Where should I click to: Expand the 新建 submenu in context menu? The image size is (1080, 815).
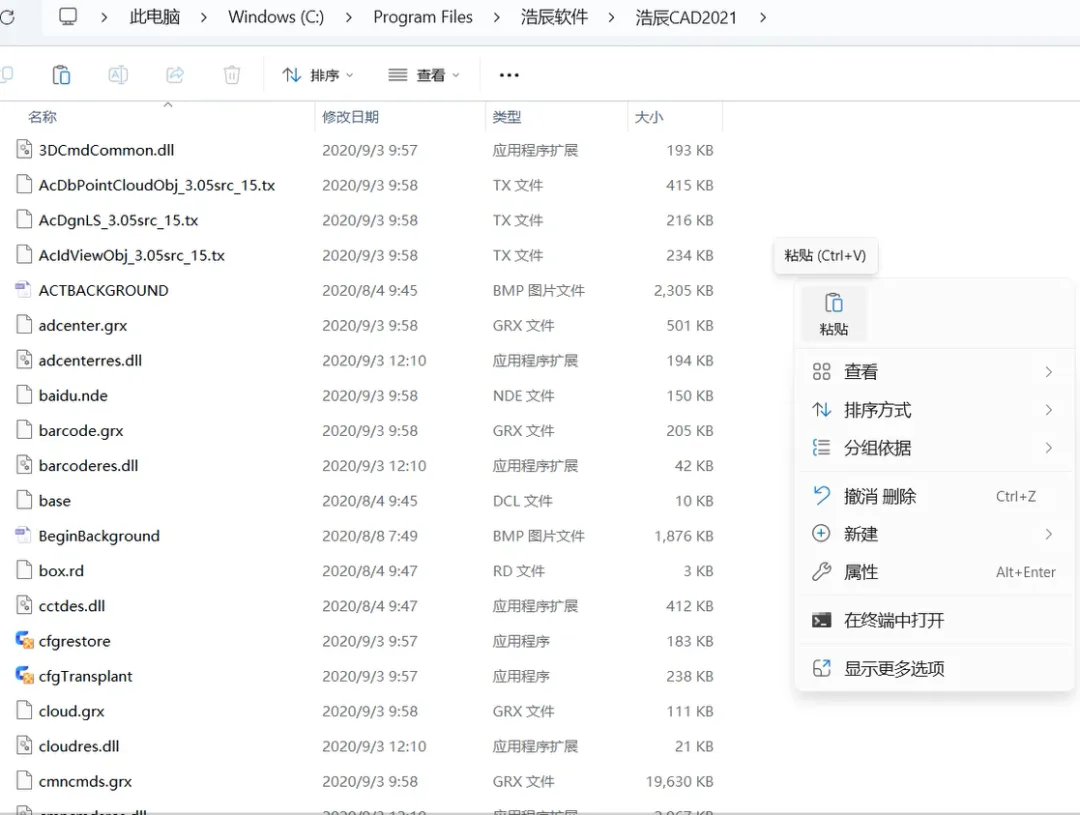1048,534
